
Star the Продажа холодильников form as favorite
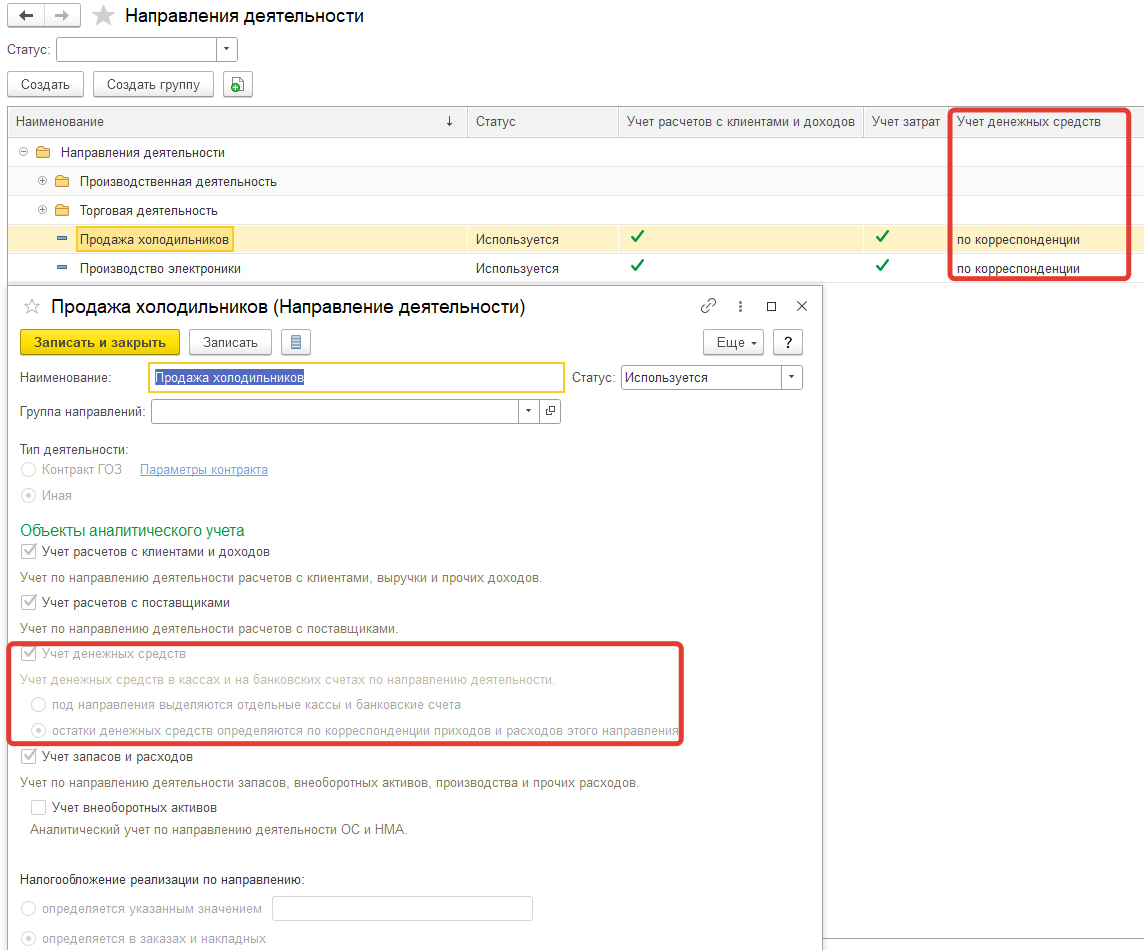32,307
